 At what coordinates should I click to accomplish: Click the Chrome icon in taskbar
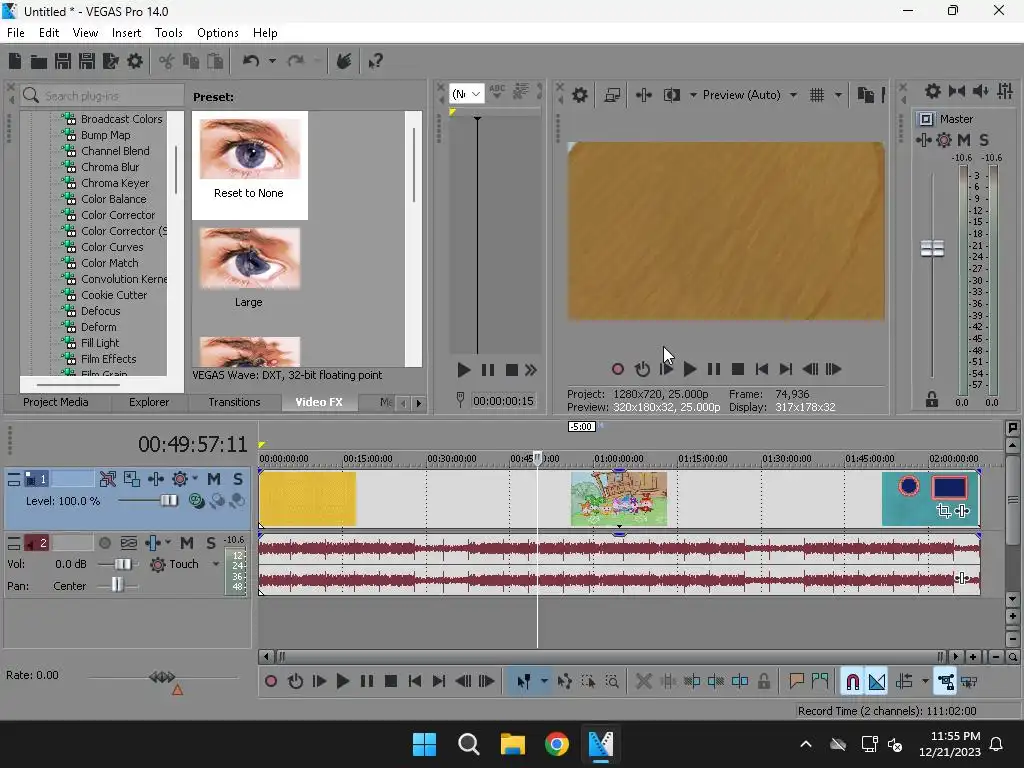556,744
